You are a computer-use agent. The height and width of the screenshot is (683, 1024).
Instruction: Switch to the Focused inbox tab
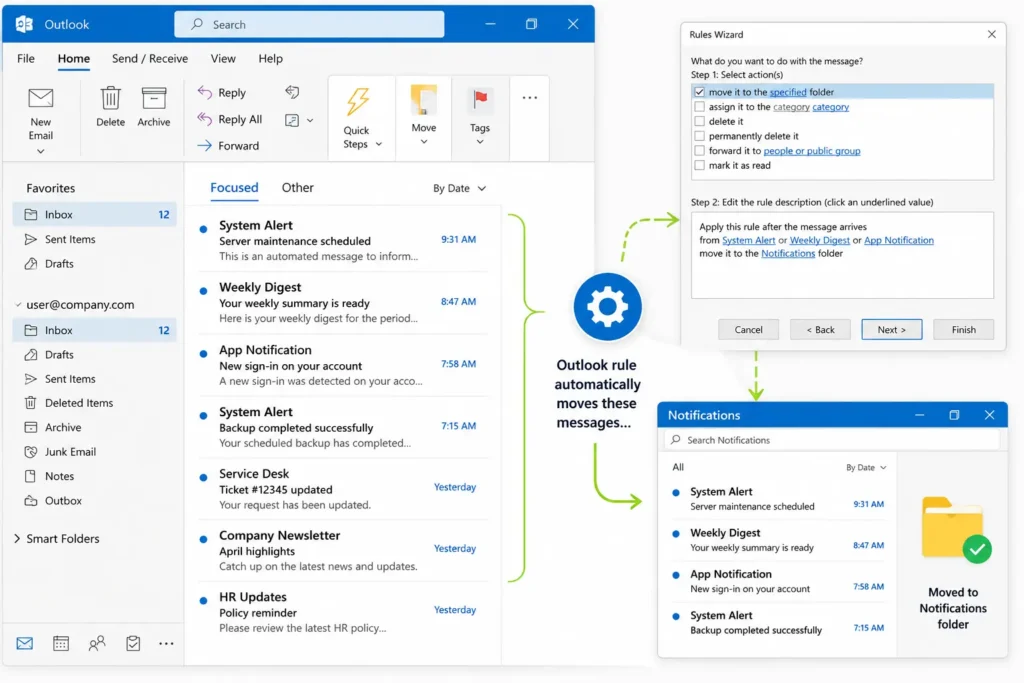coord(234,187)
